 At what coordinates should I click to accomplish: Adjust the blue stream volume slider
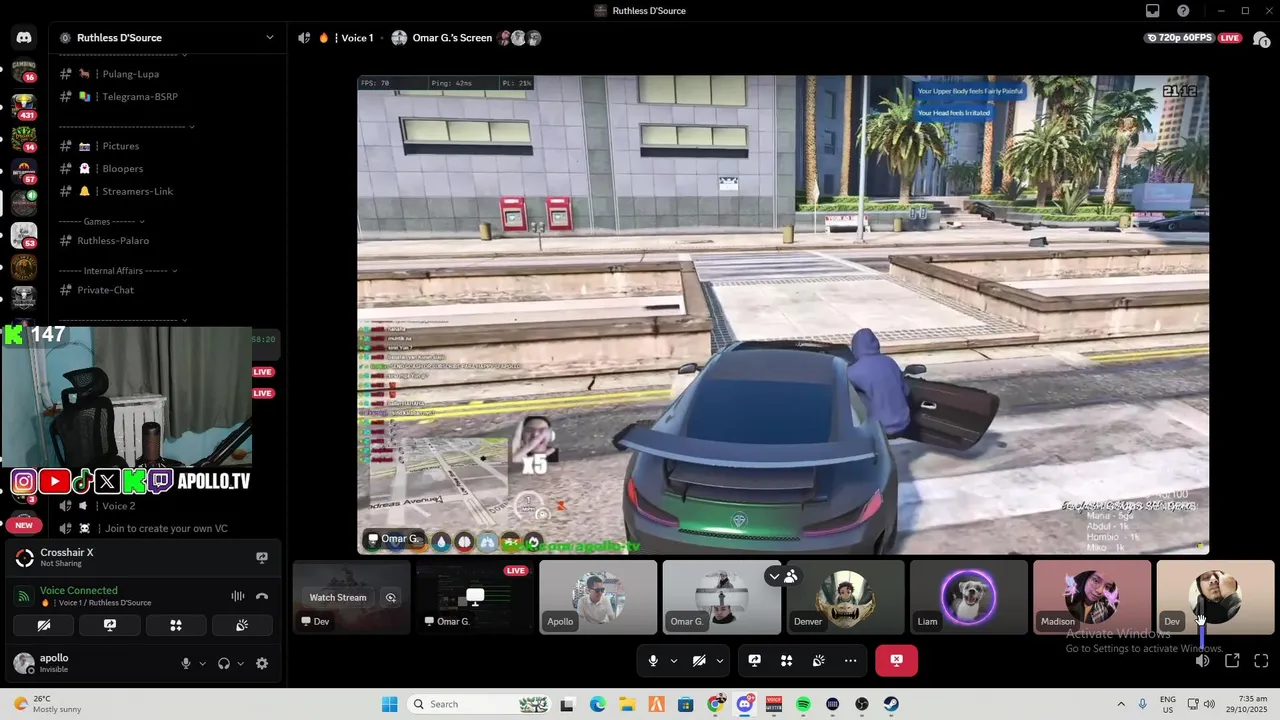[x=1203, y=637]
